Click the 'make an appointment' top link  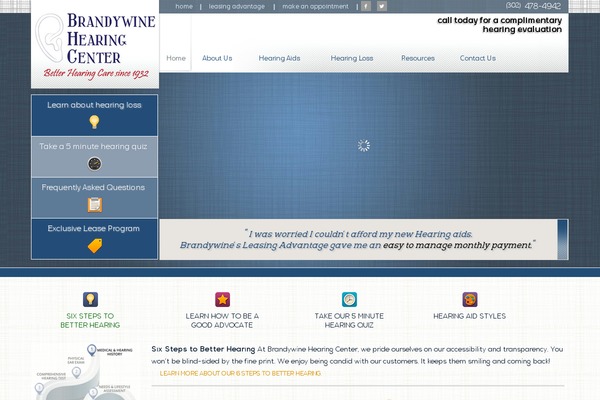point(315,7)
